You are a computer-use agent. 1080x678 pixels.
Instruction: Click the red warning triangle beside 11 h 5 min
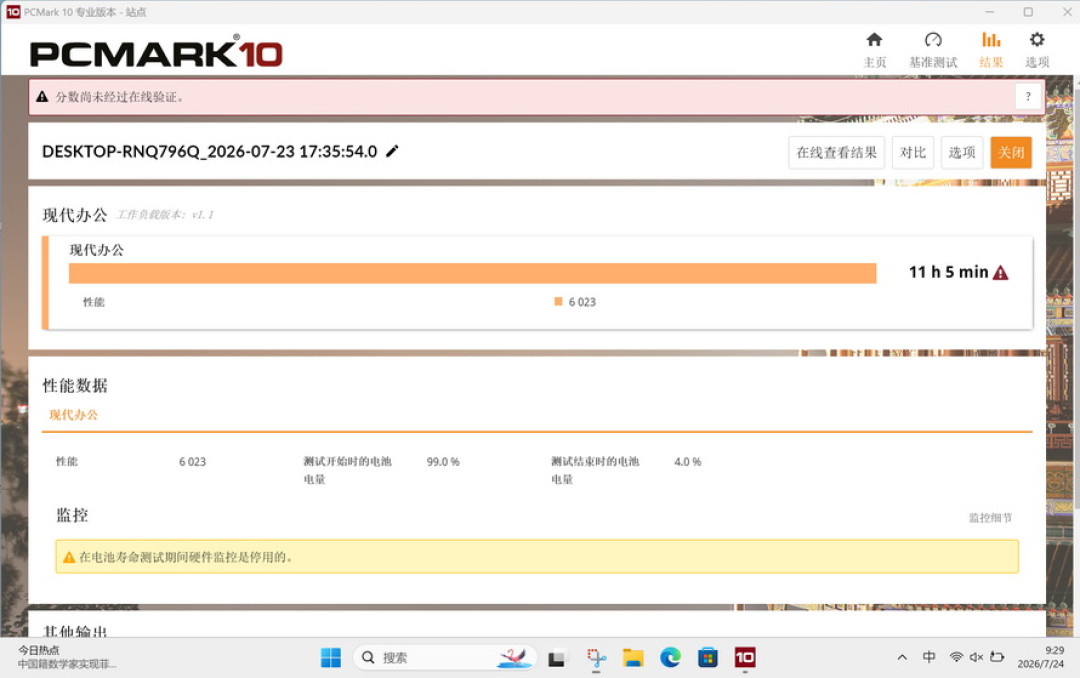(x=1001, y=273)
